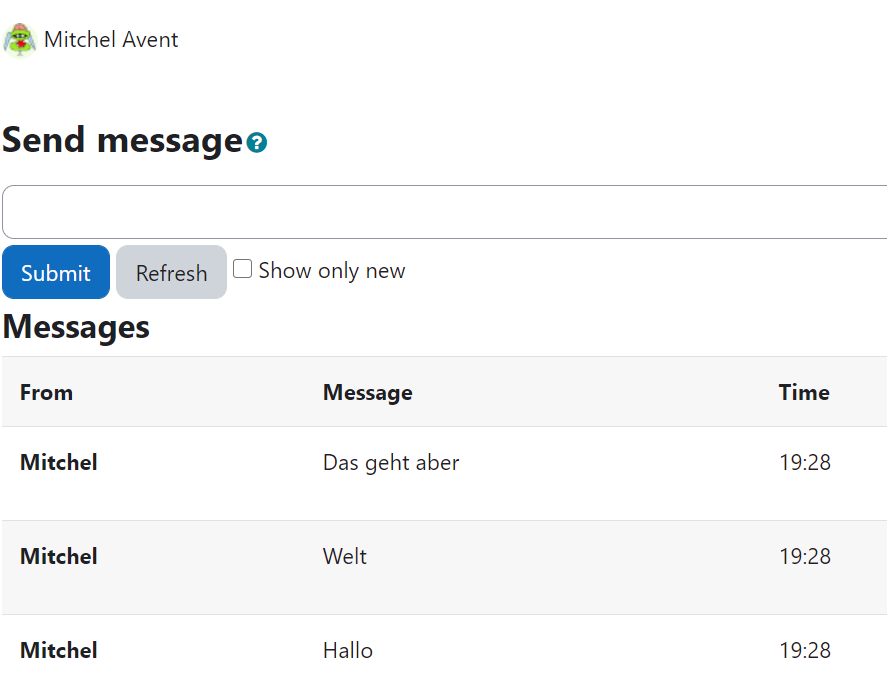Click the Show only new label

(332, 270)
